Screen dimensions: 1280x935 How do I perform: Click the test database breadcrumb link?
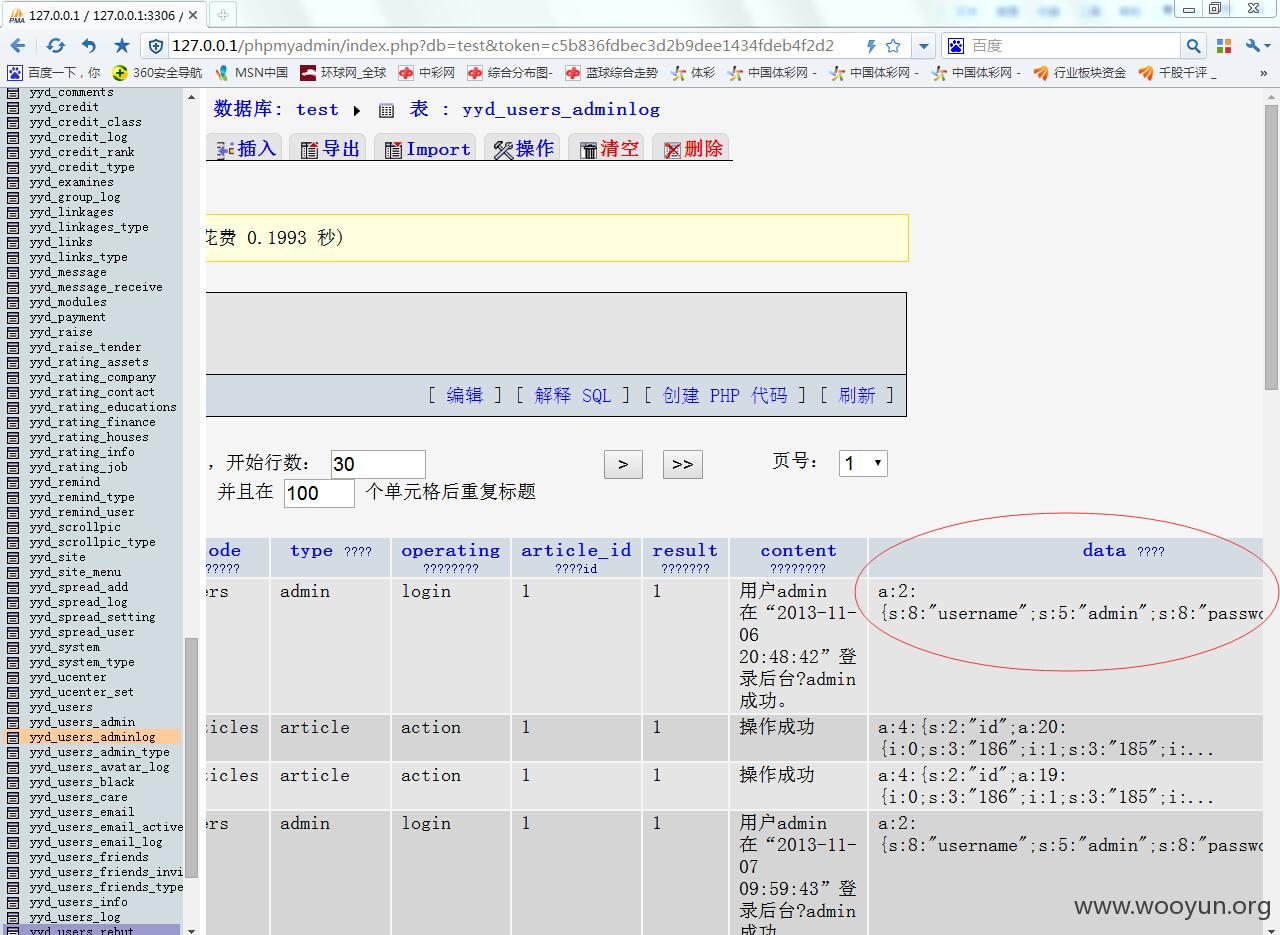pos(317,109)
